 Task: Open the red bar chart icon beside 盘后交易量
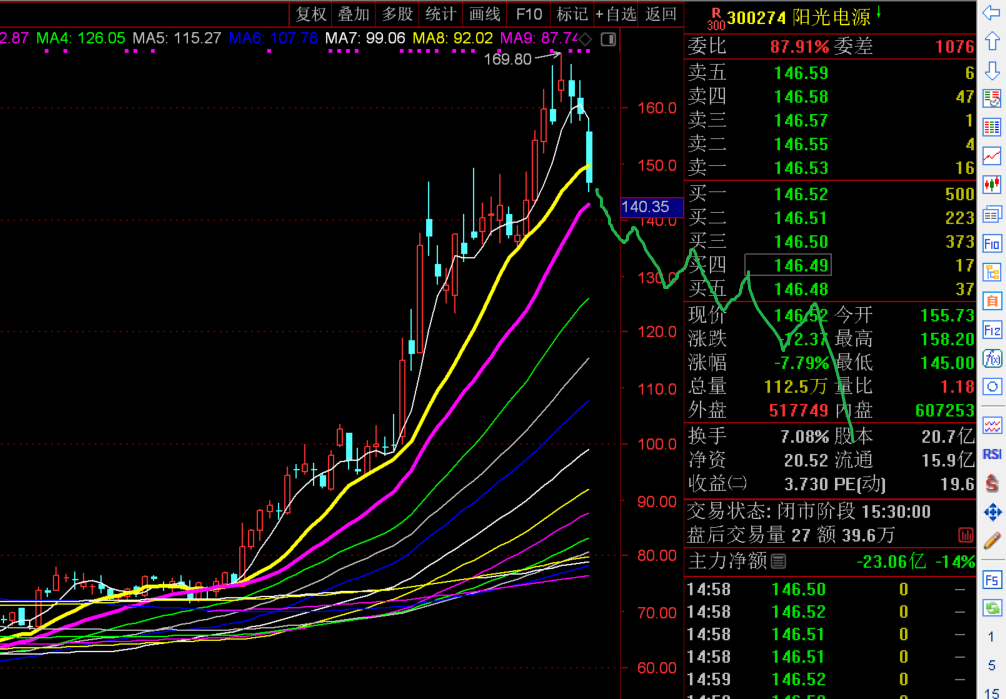(x=965, y=535)
